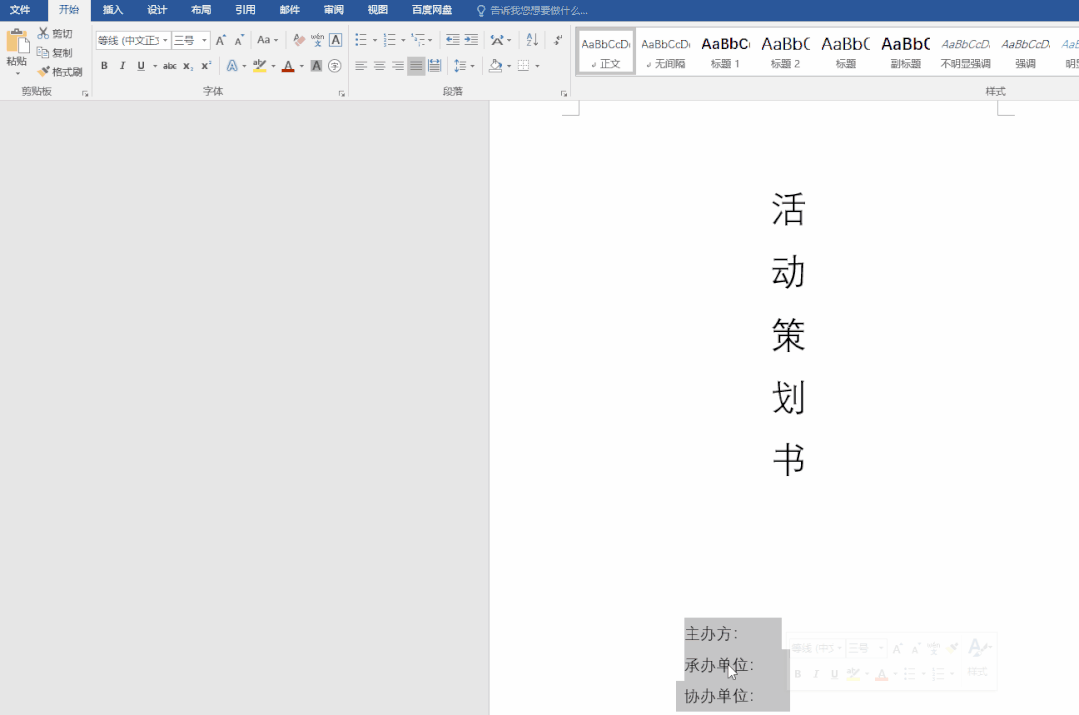Switch to the 插入 (Insert) tab
This screenshot has width=1079, height=715.
113,10
